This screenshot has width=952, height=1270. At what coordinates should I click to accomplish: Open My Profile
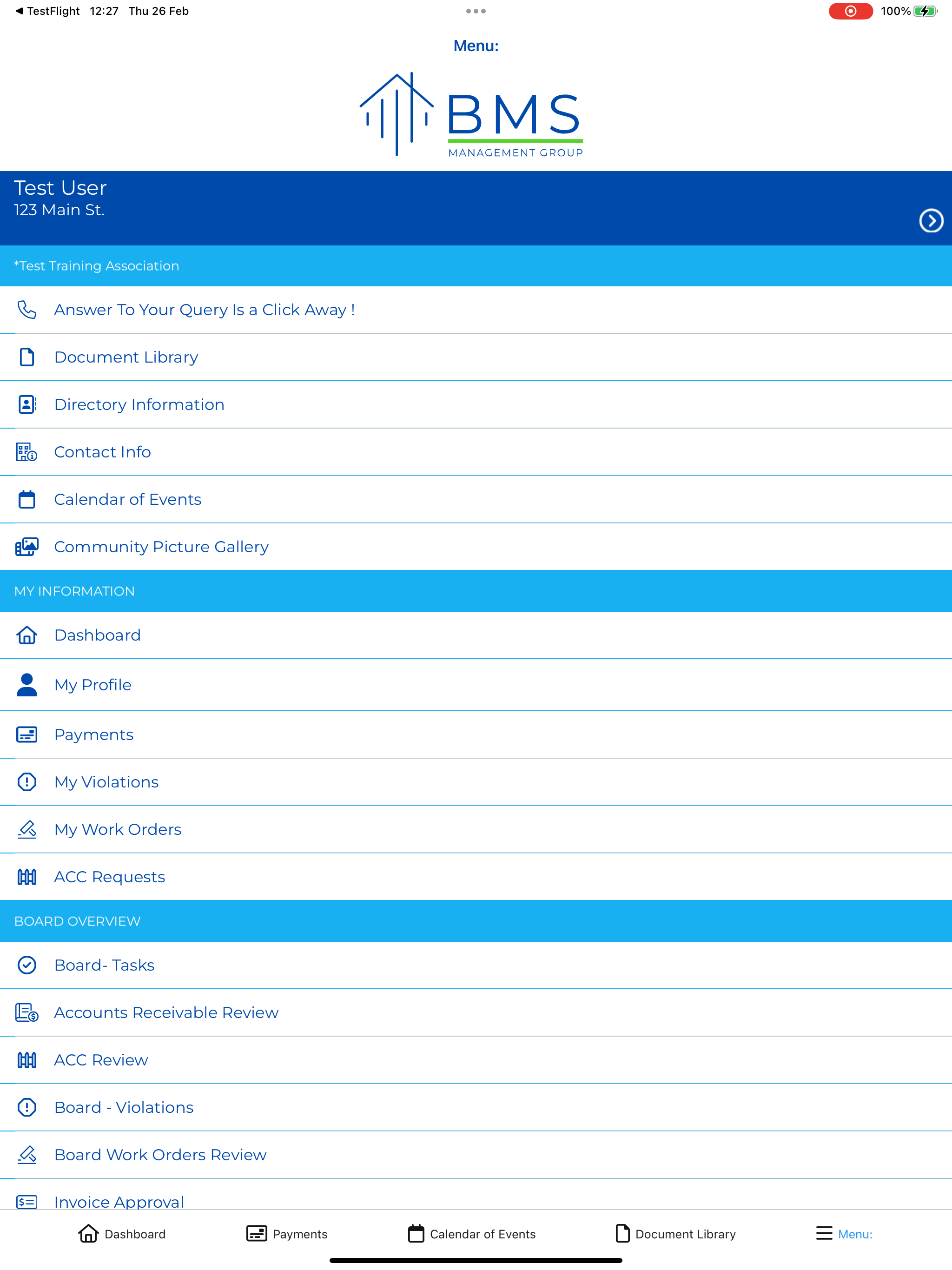tap(476, 684)
